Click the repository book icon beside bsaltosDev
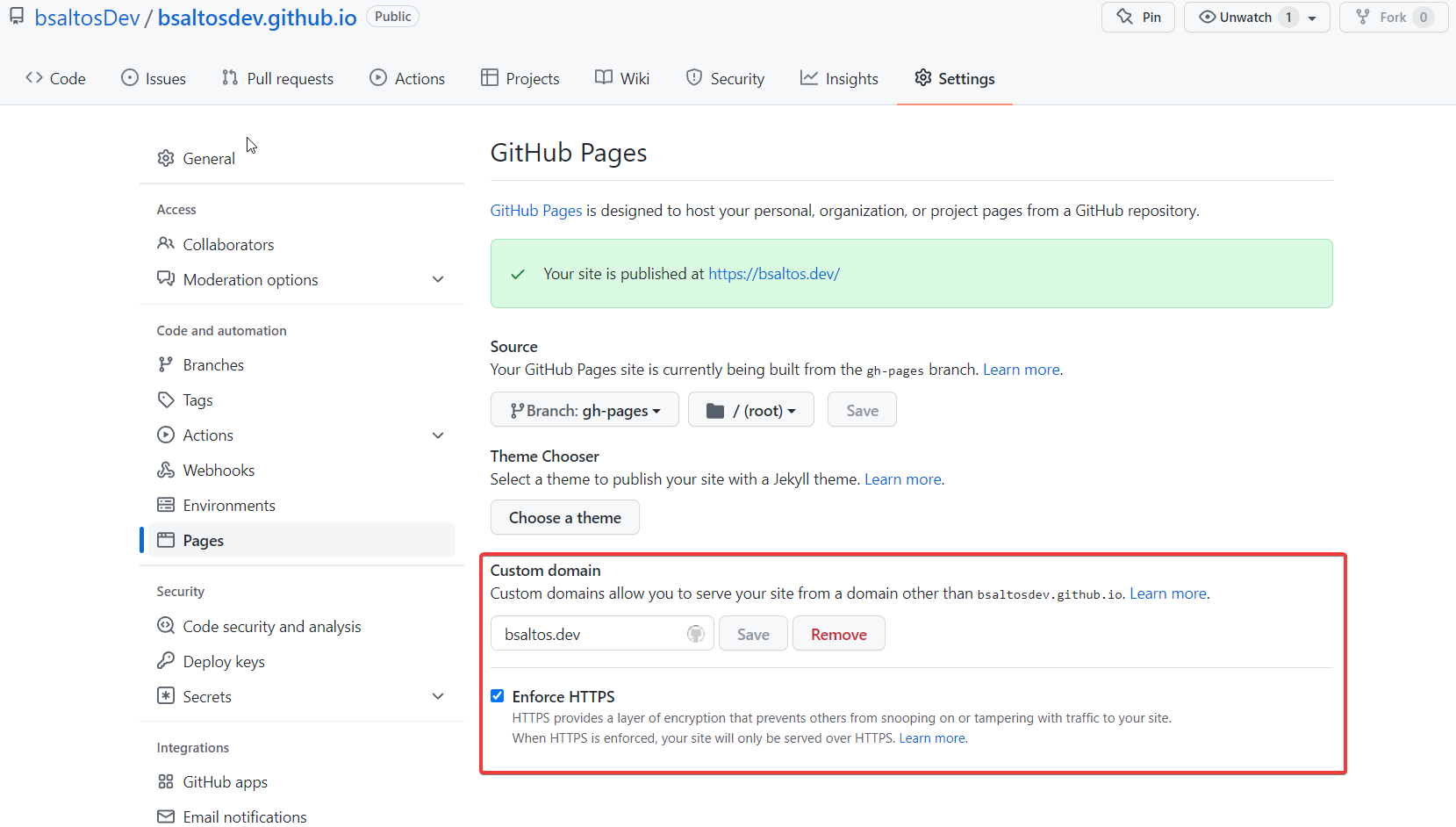 coord(17,17)
